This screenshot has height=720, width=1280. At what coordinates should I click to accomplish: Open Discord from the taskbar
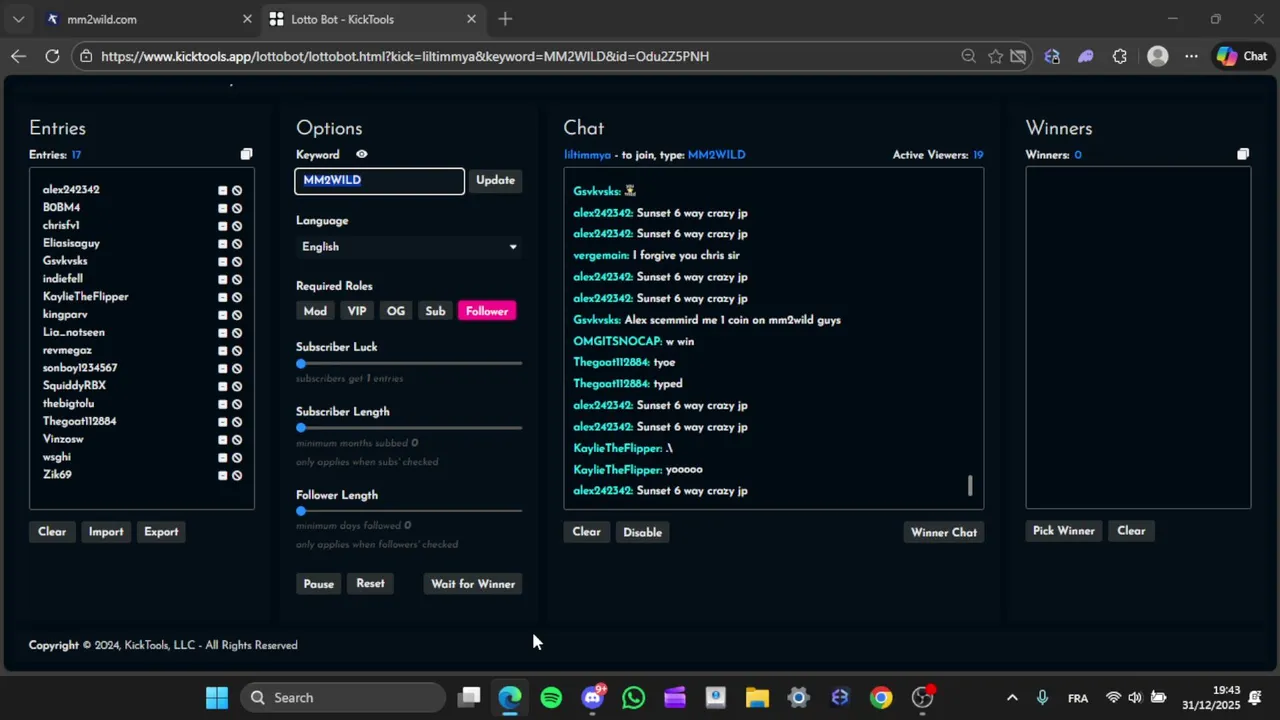593,697
